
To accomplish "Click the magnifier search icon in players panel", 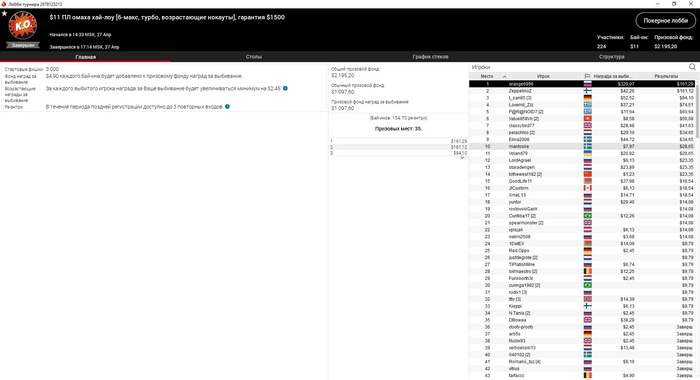I will pos(692,67).
